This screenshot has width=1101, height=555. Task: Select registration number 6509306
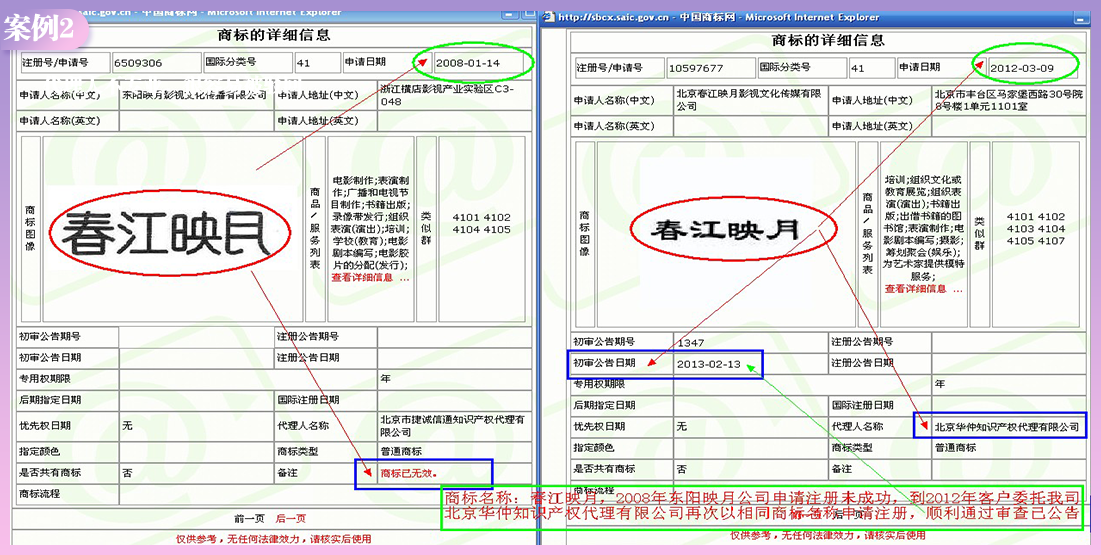[x=138, y=63]
